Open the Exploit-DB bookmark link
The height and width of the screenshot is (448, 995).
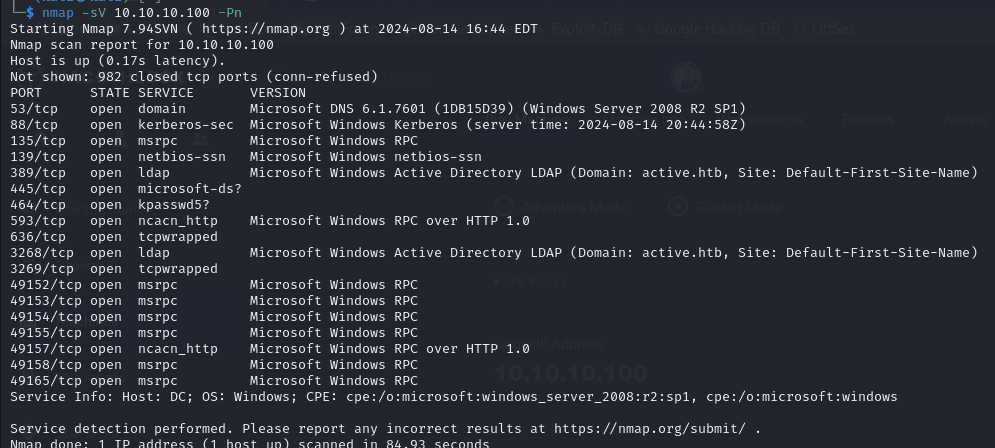585,29
